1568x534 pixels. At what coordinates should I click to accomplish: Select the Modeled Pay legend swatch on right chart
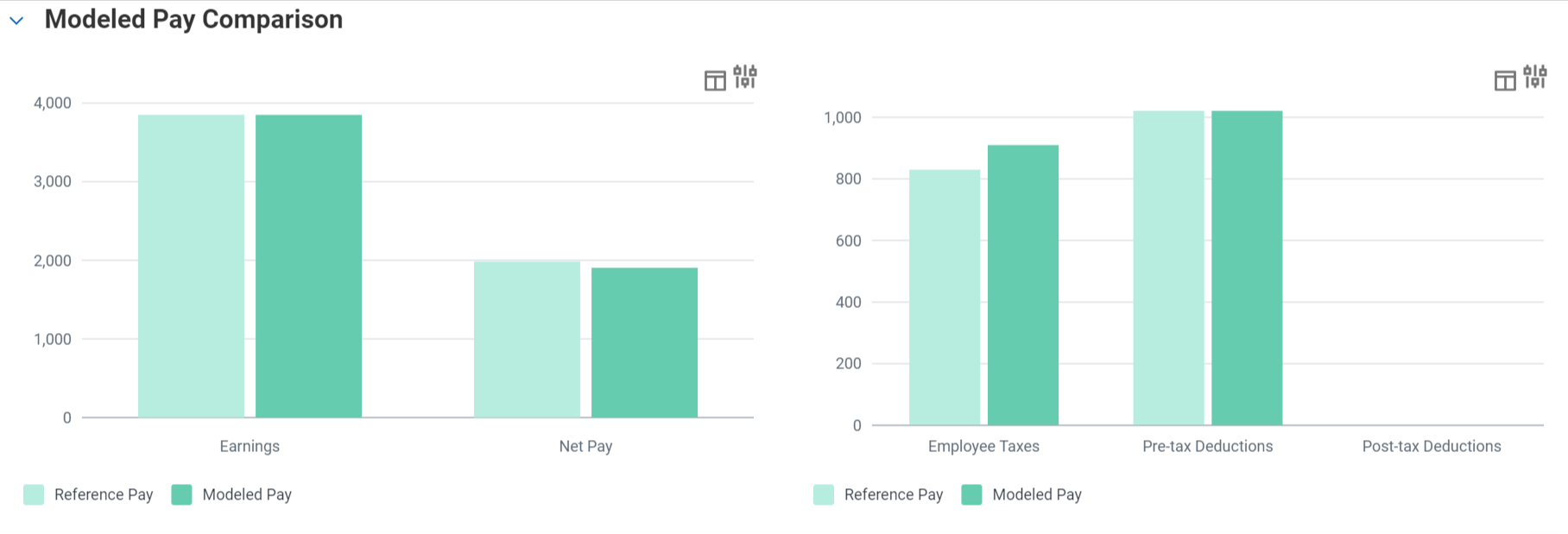(973, 493)
